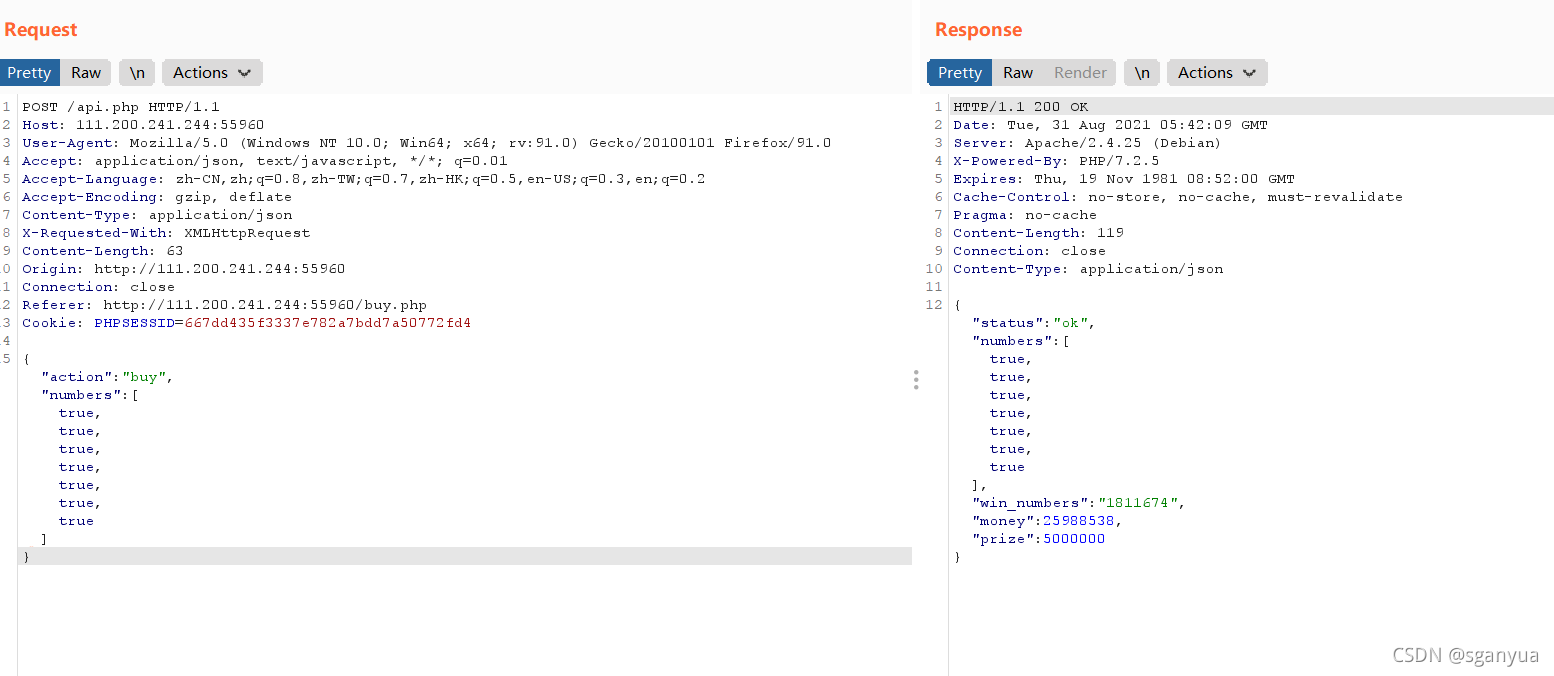Expand the Response Actions dropdown menu
The image size is (1554, 676).
(1216, 72)
